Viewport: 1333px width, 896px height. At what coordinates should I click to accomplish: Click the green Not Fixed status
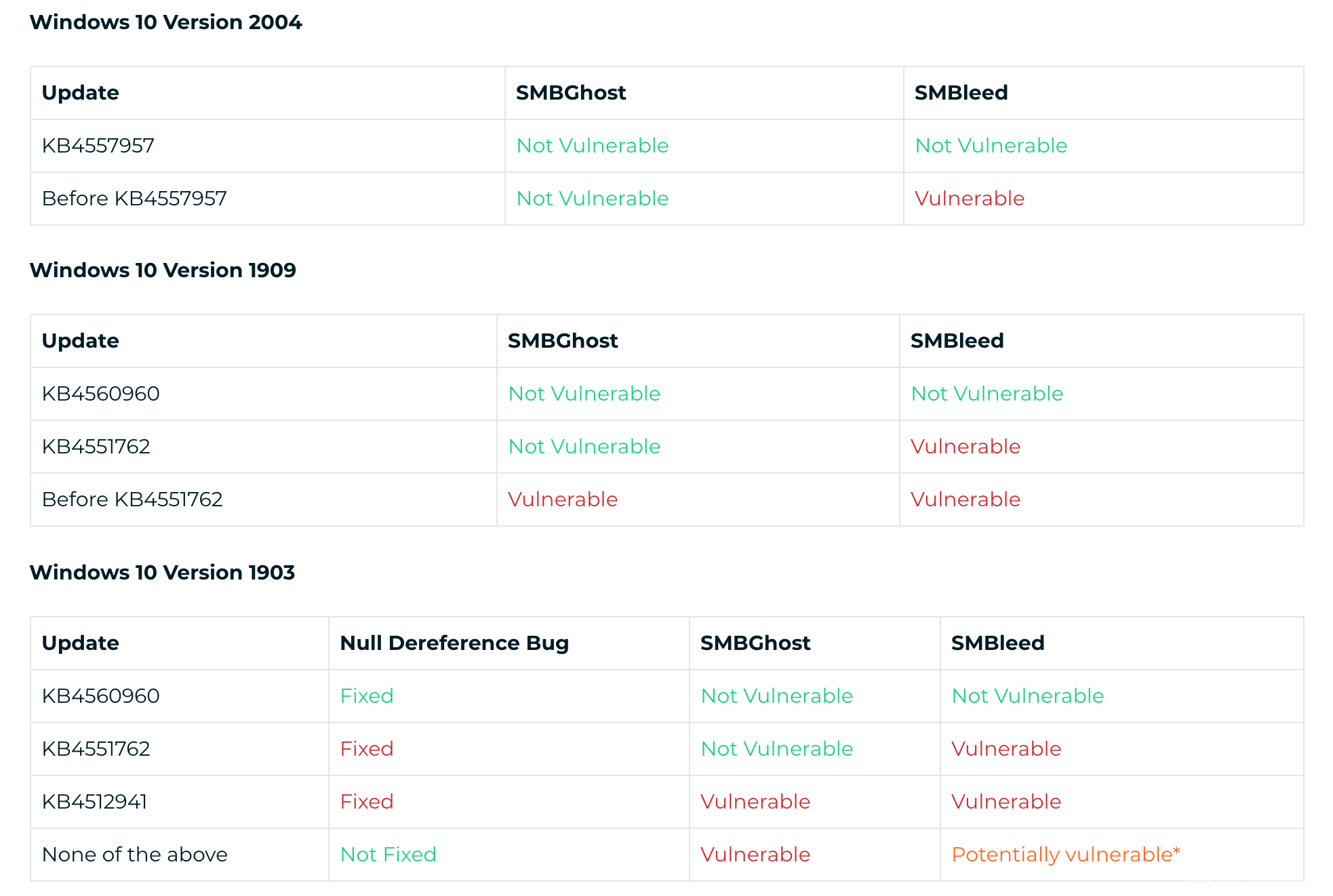(x=388, y=855)
